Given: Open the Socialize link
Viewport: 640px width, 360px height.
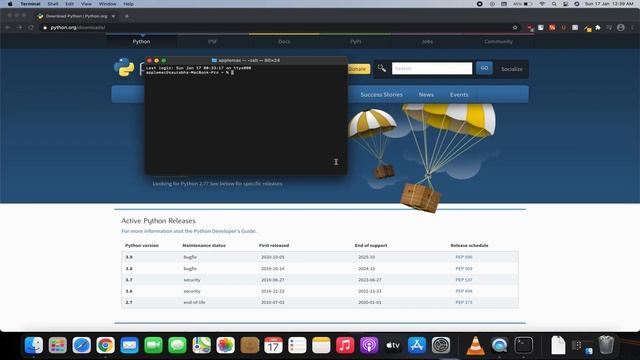Looking at the screenshot, I should point(511,69).
